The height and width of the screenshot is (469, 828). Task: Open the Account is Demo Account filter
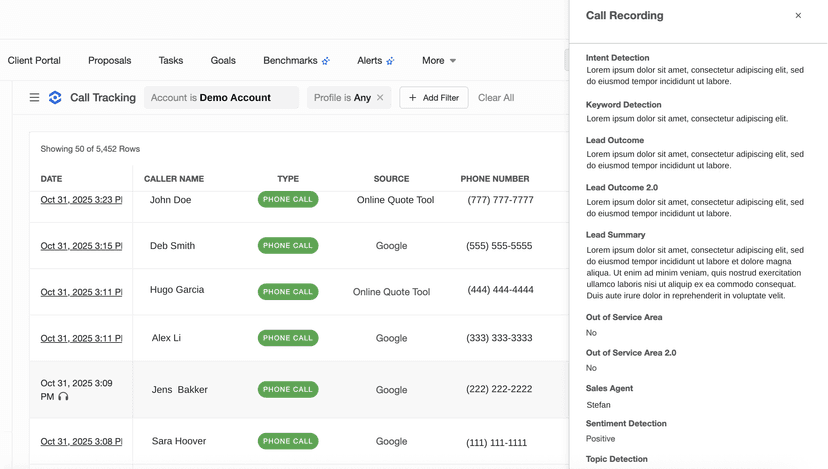pos(221,98)
